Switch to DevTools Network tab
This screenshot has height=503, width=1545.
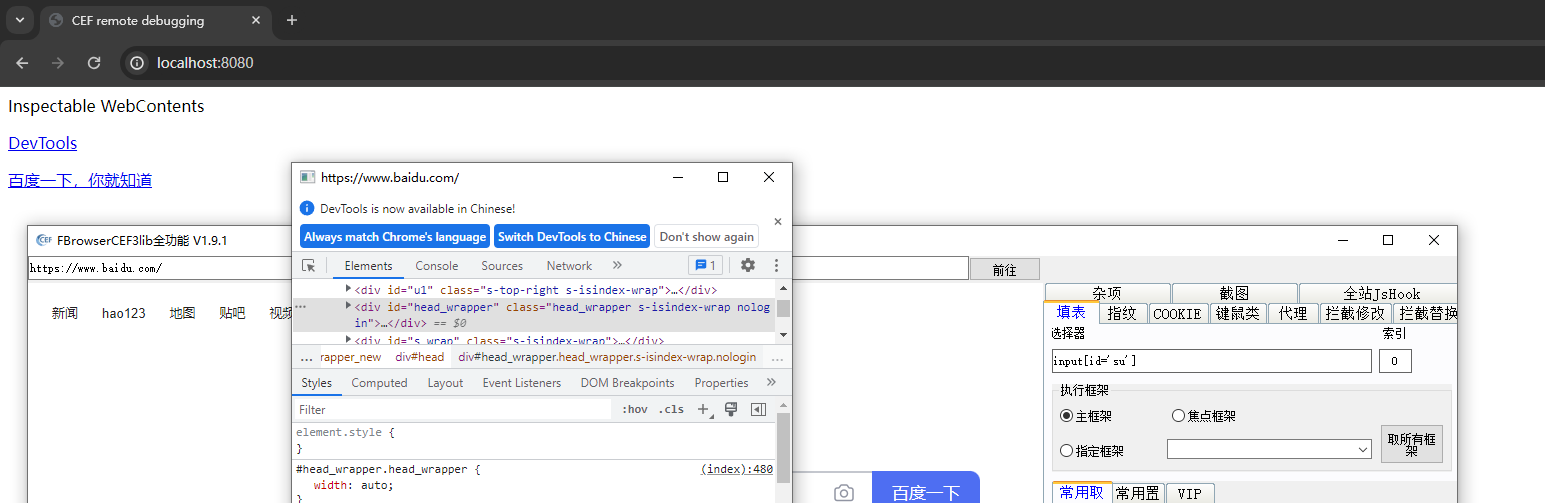(569, 266)
